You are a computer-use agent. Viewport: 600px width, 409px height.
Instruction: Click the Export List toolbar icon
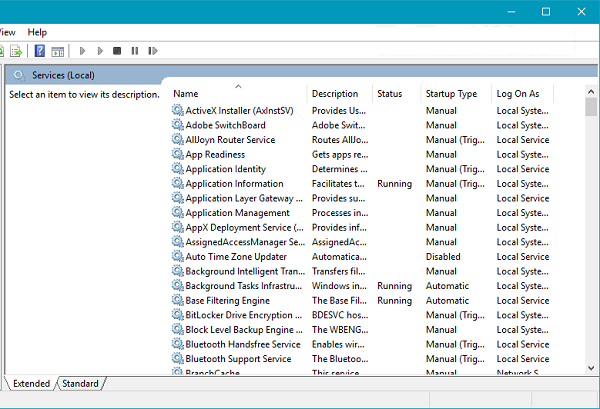click(x=18, y=50)
